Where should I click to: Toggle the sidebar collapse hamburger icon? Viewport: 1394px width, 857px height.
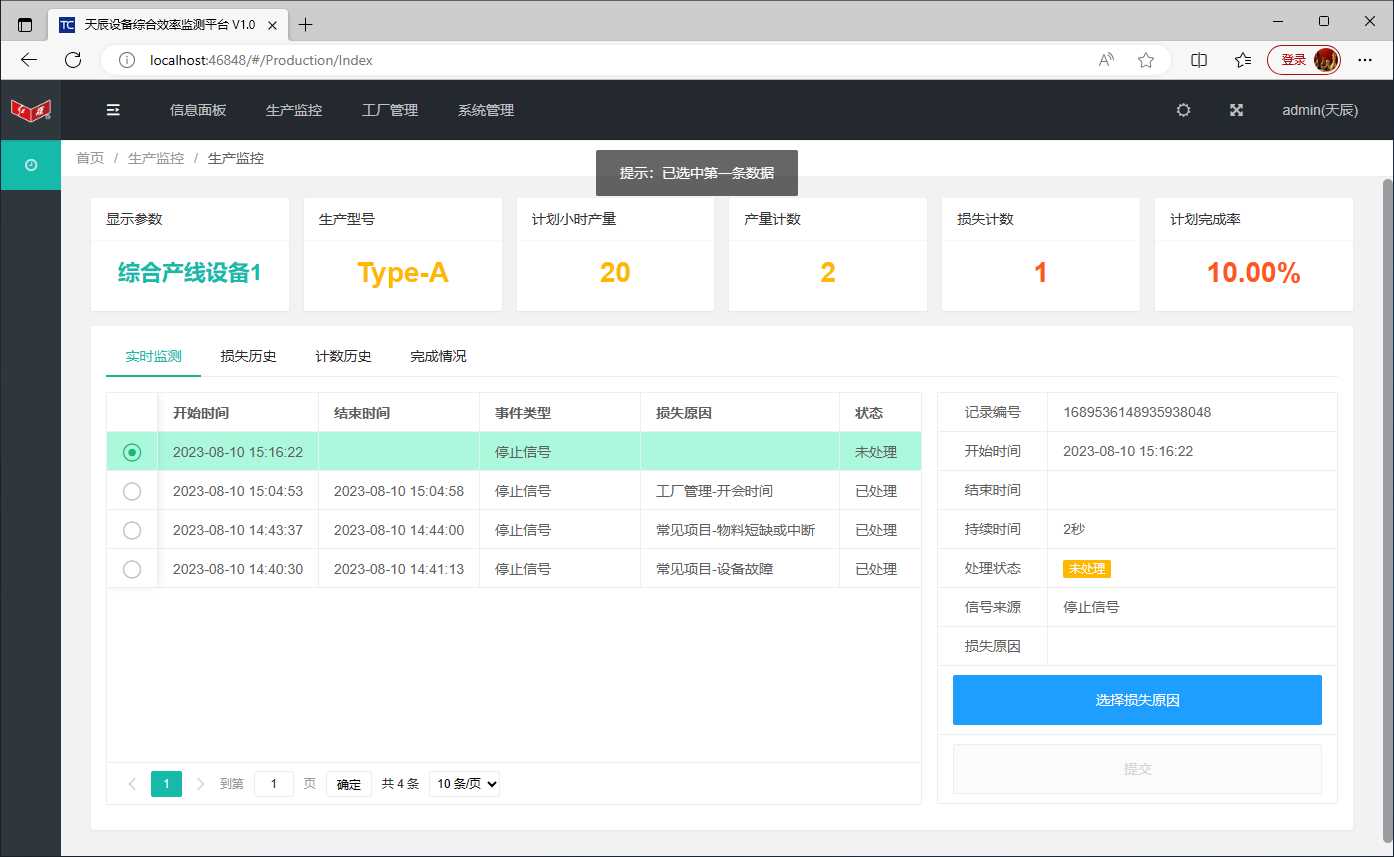[113, 110]
